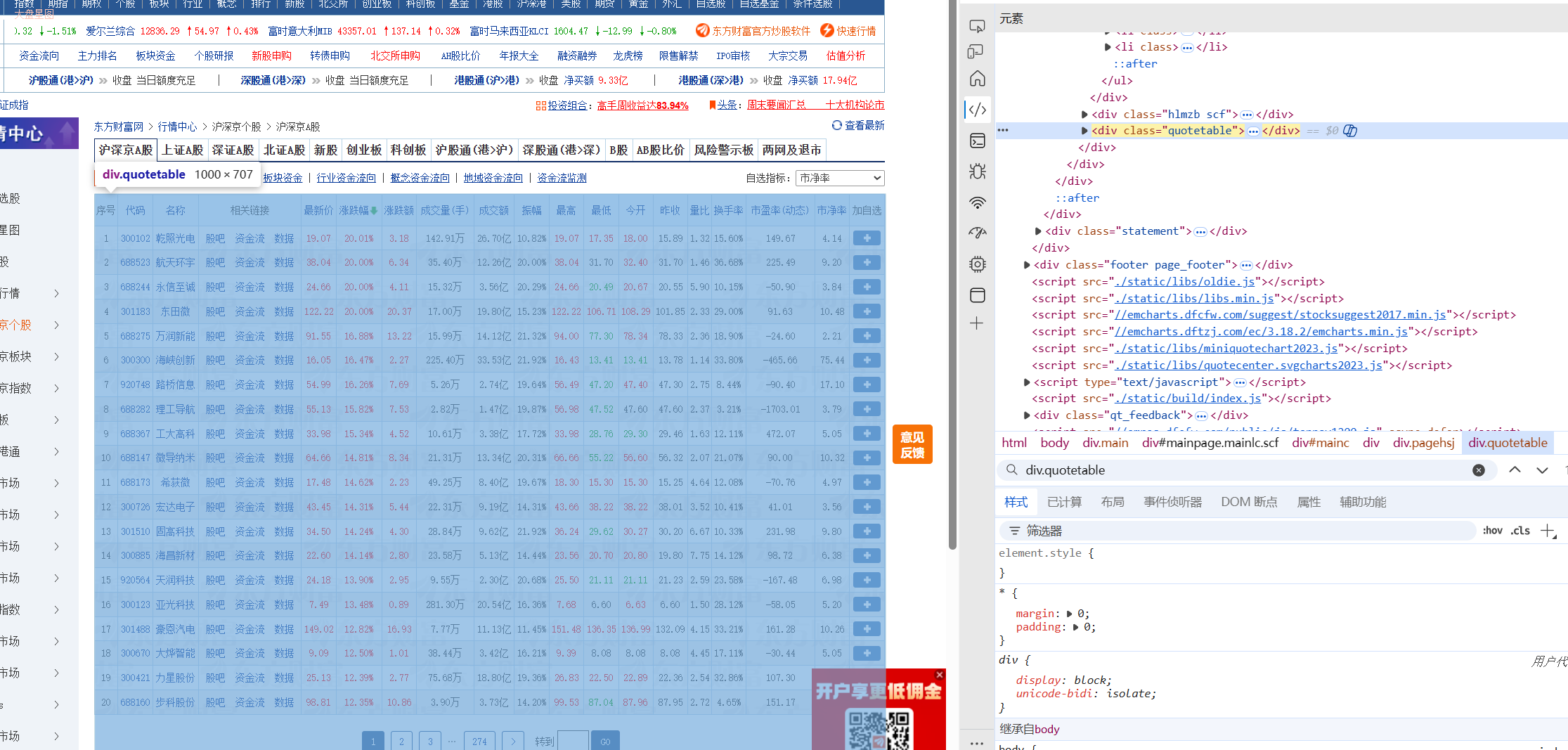Open the ellipsis menu left of quotetable row
1568x750 pixels.
click(x=1003, y=131)
